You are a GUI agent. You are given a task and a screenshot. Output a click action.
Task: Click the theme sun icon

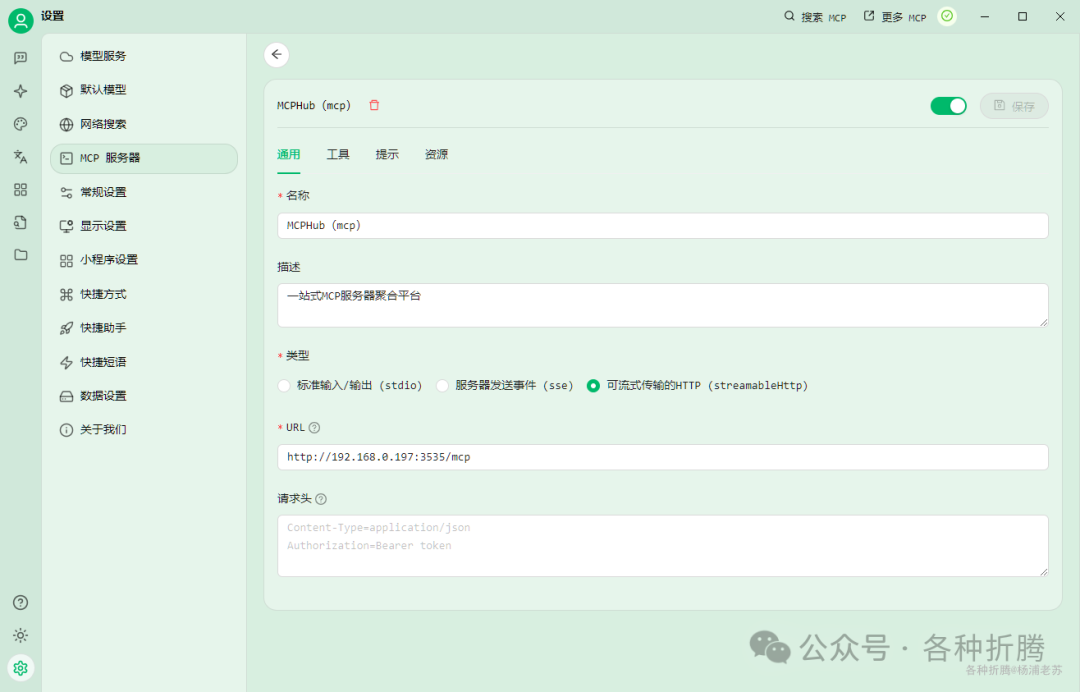20,635
